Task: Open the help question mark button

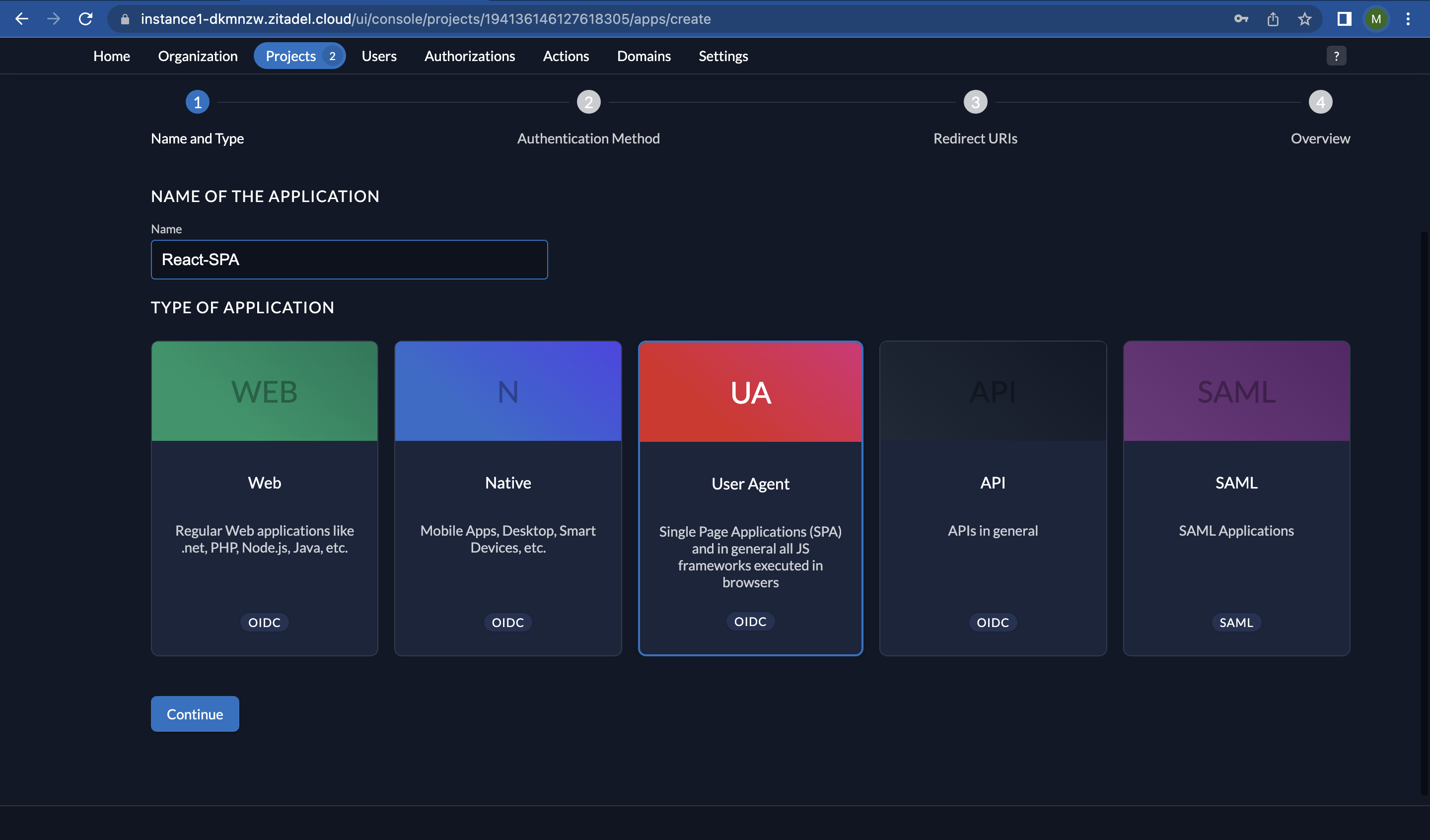Action: [1336, 56]
